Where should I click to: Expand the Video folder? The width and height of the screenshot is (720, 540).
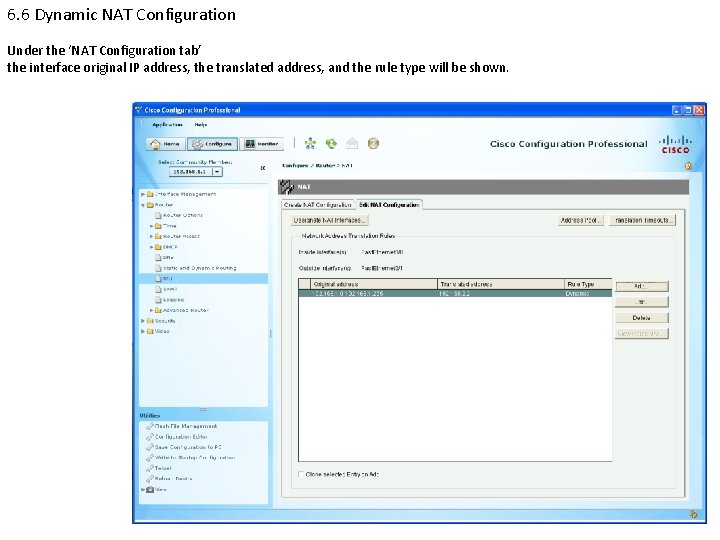143,331
